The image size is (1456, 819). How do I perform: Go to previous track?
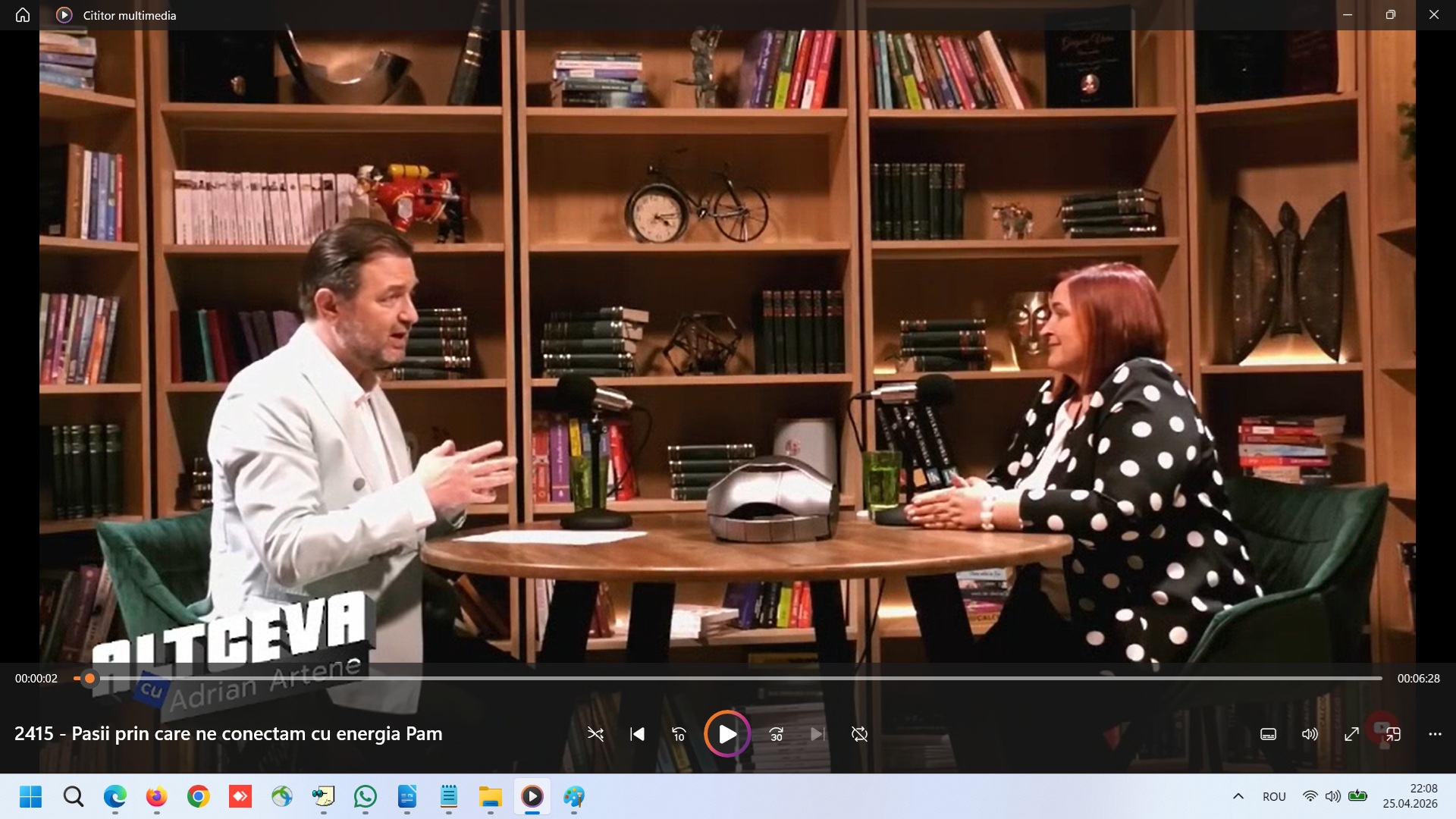click(x=637, y=734)
